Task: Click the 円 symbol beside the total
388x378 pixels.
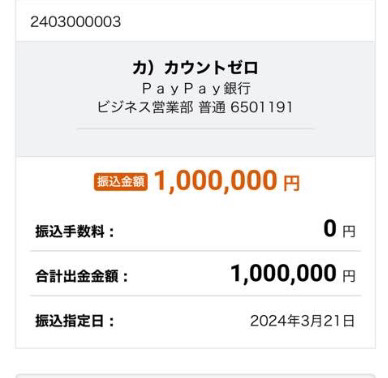Action: point(349,276)
